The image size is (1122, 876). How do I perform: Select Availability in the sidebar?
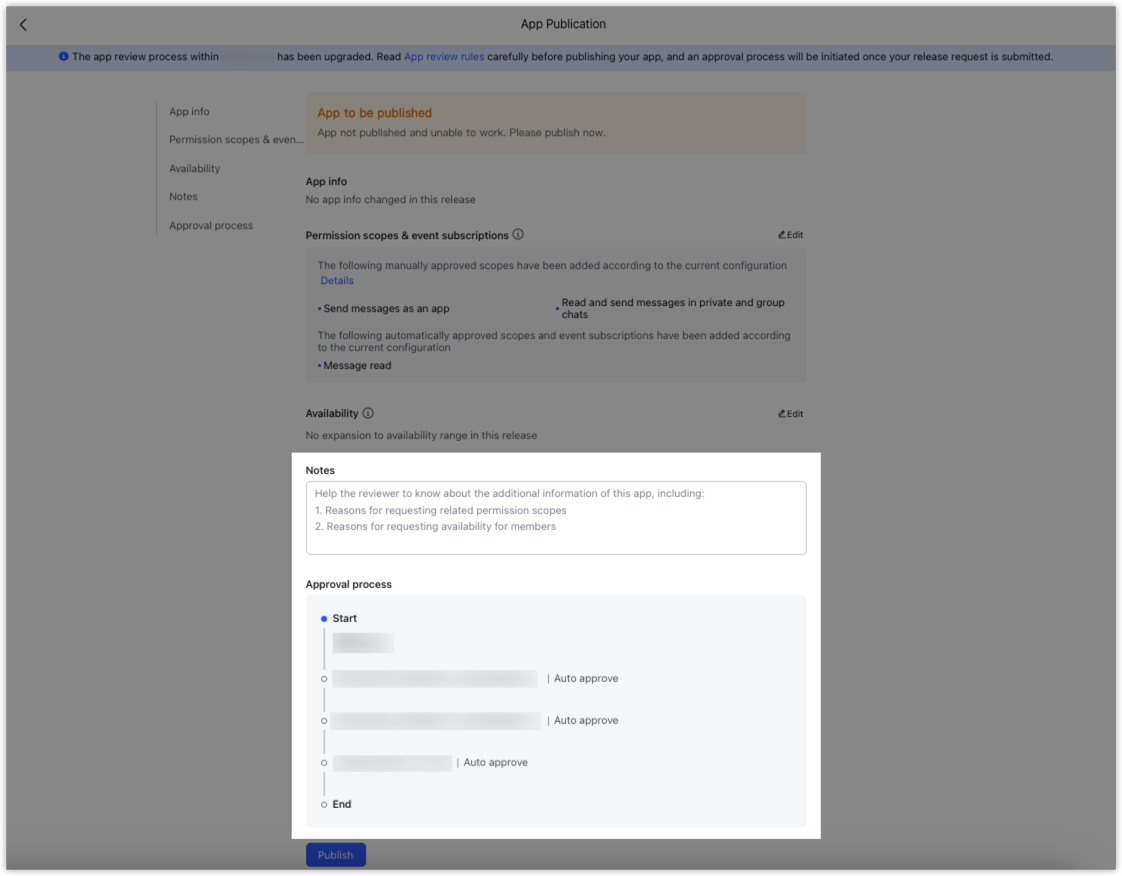click(x=193, y=168)
